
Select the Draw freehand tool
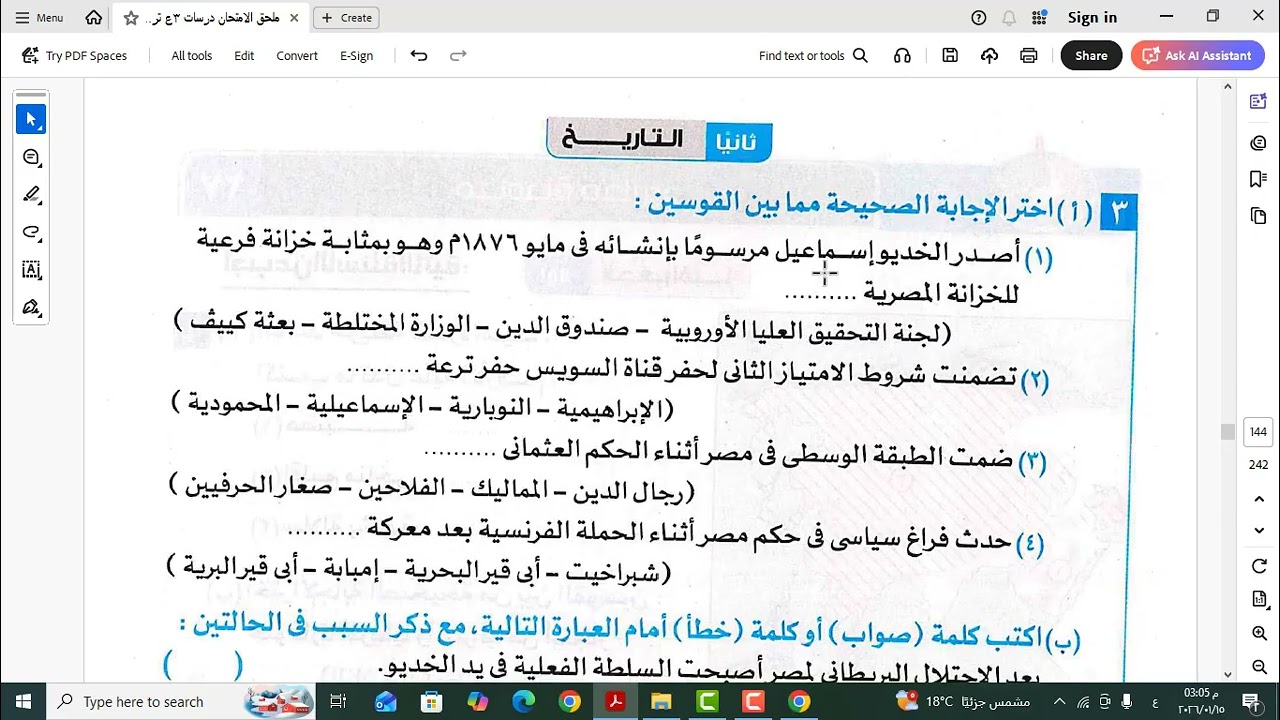click(31, 232)
